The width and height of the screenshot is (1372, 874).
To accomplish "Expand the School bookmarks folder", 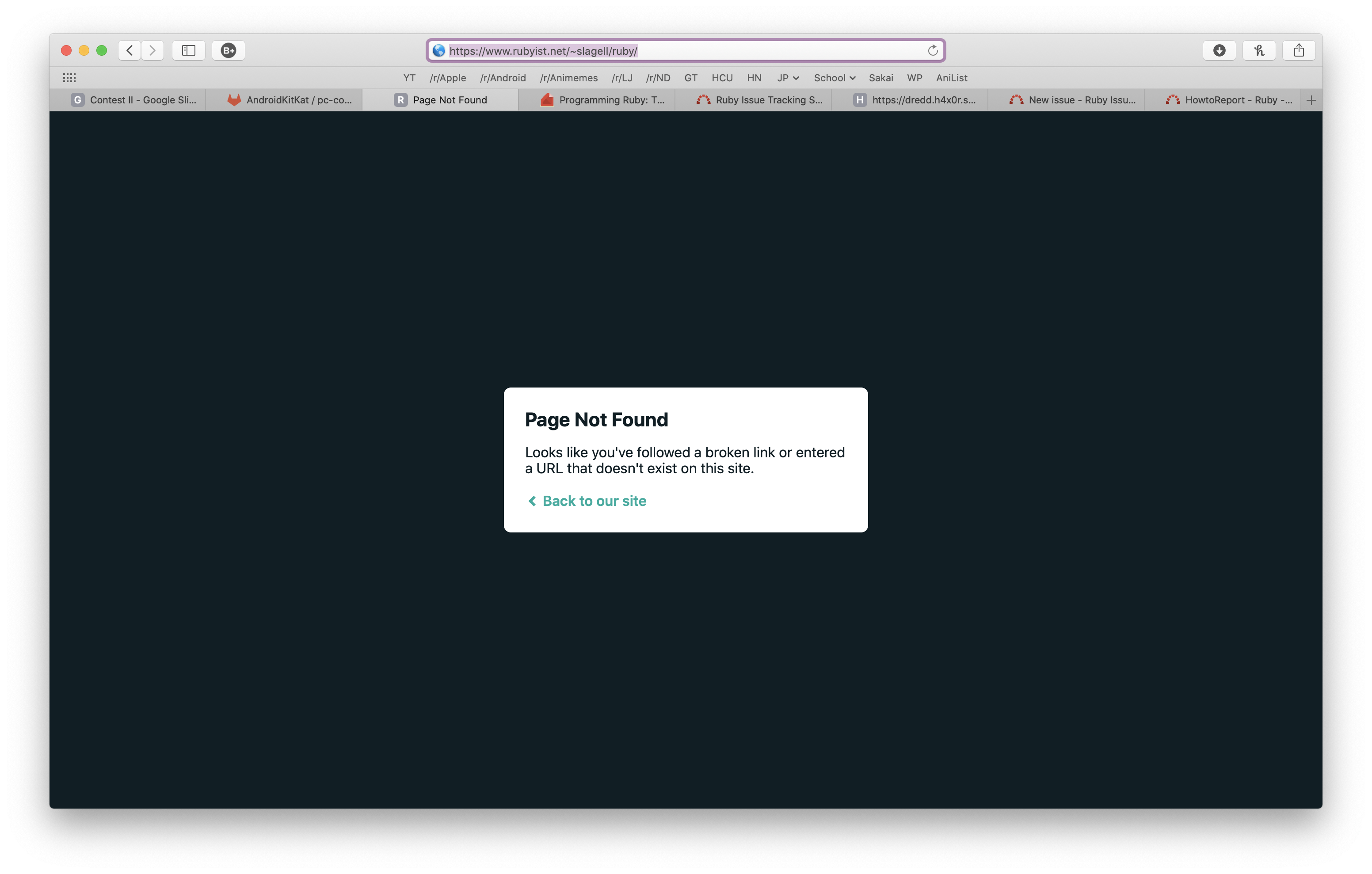I will 834,78.
